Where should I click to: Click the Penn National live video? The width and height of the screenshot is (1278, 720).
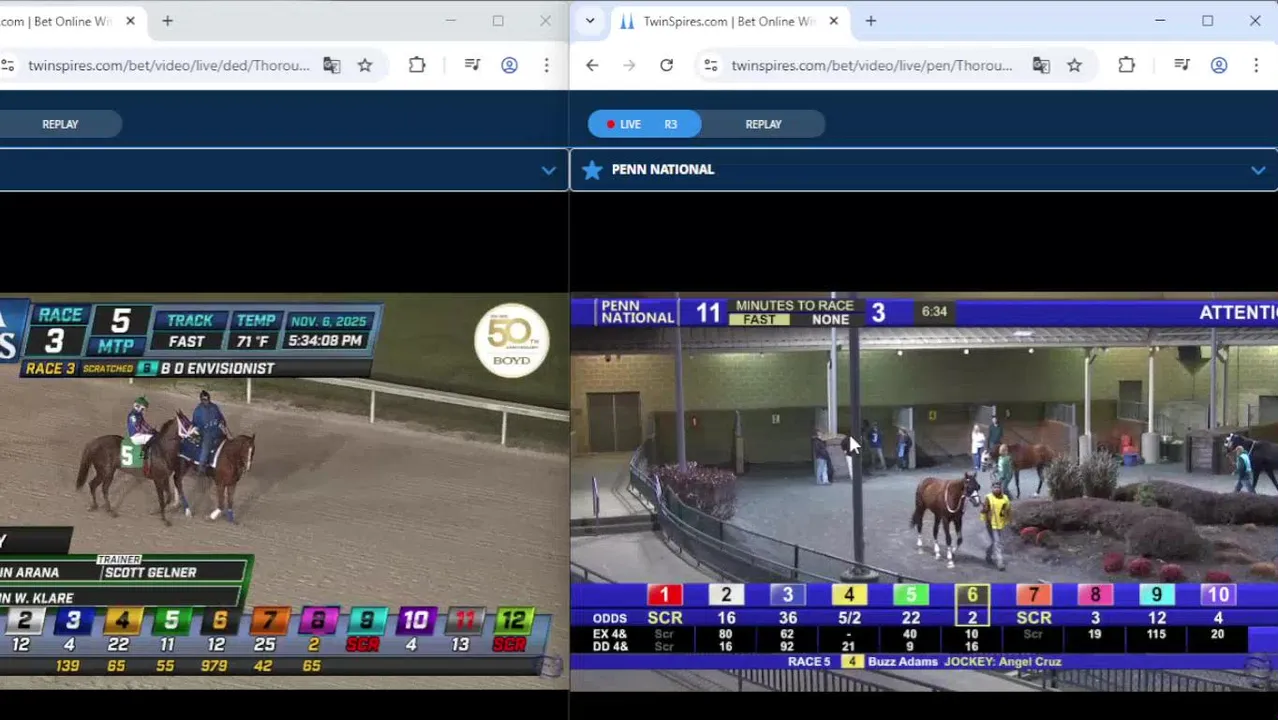pos(924,491)
